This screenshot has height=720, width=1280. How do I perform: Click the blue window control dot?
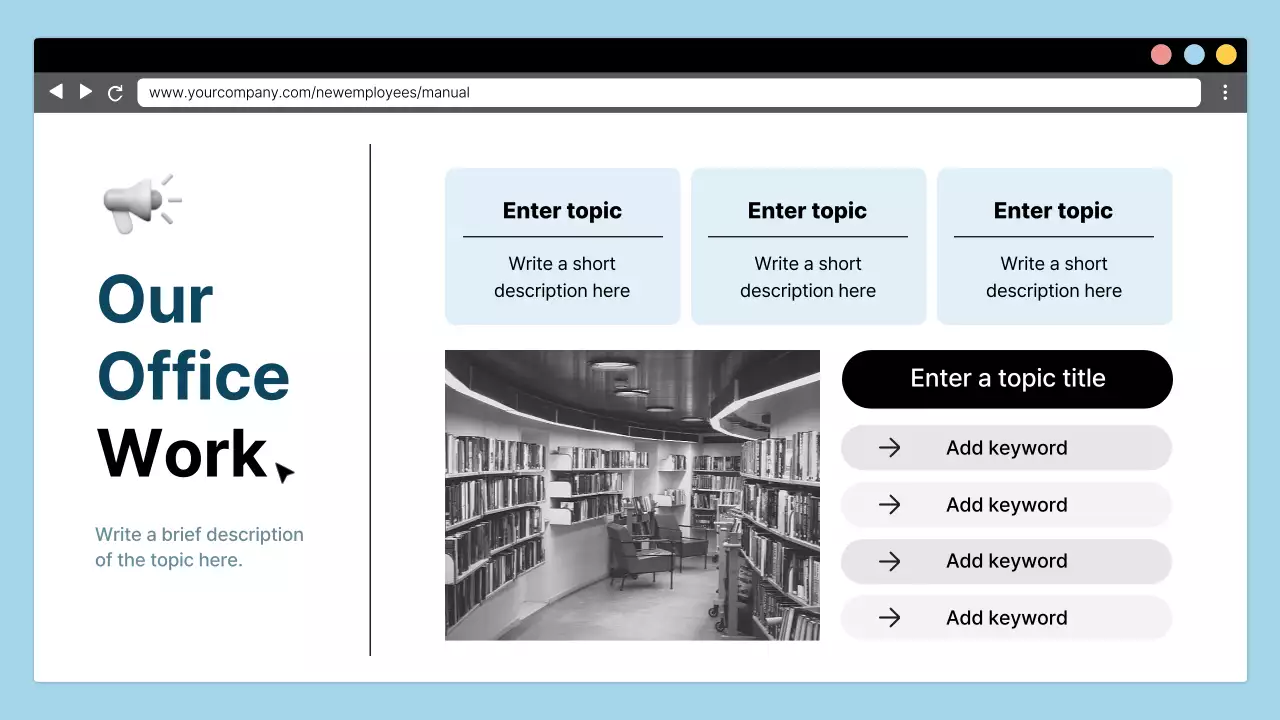click(x=1194, y=54)
